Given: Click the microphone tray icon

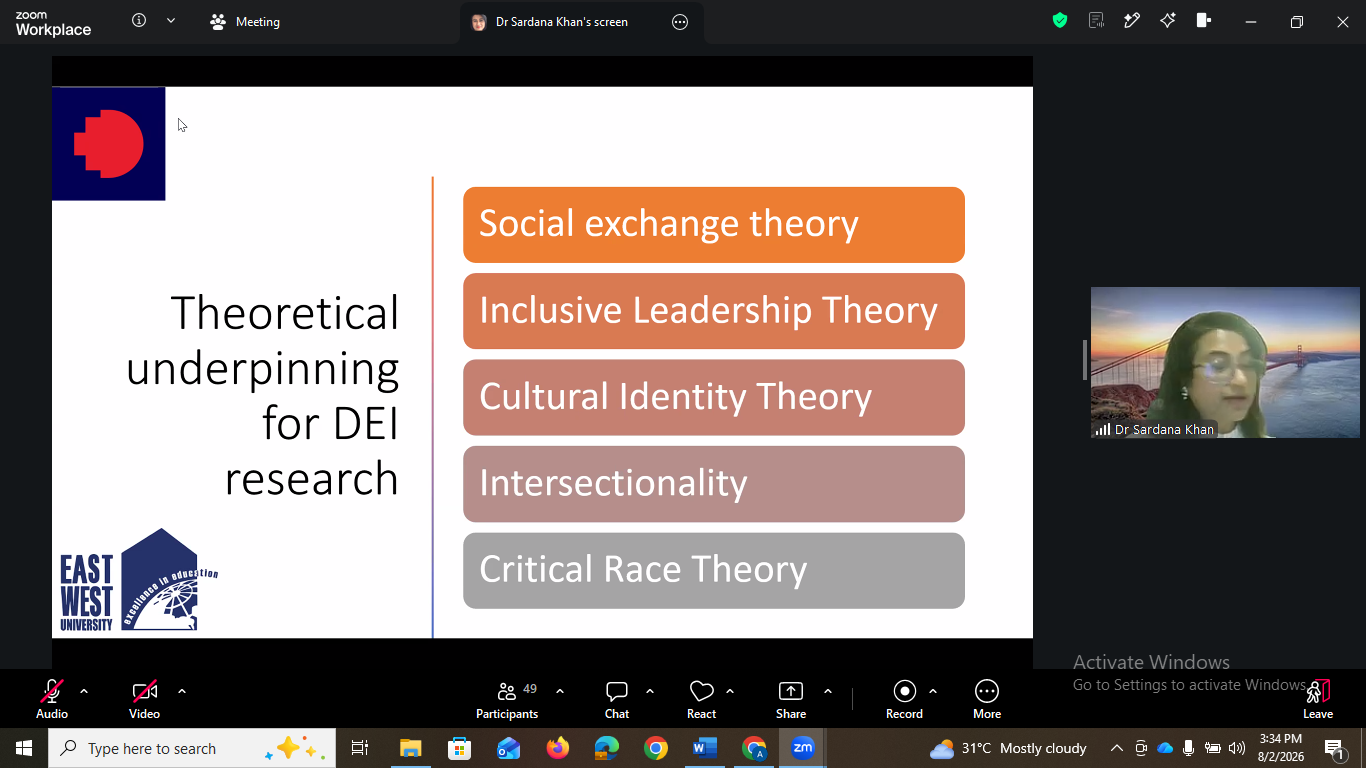Looking at the screenshot, I should point(1189,748).
